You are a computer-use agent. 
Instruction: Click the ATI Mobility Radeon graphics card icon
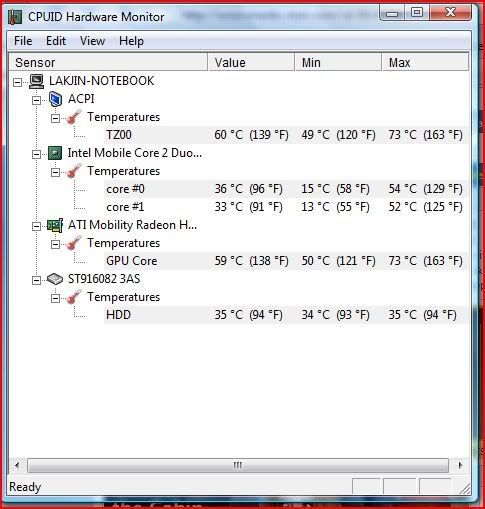[55, 226]
